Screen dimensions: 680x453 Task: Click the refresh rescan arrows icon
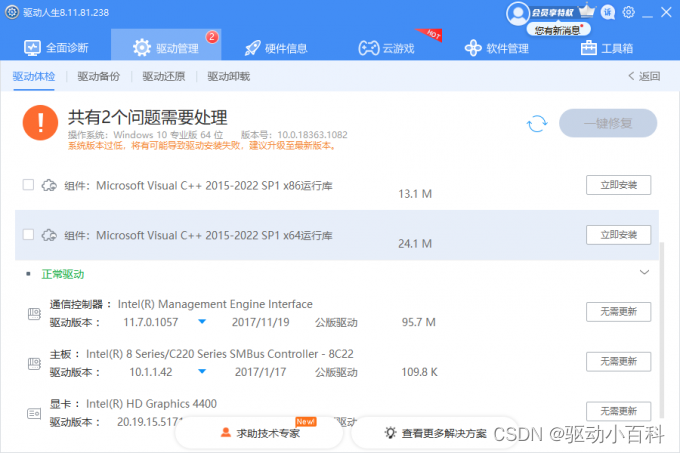pos(537,124)
